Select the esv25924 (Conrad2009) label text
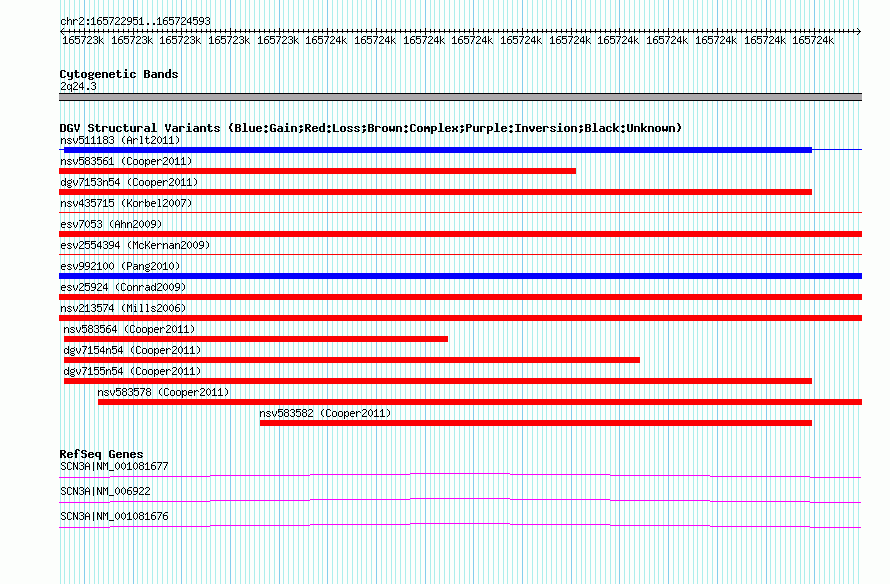Image resolution: width=890 pixels, height=584 pixels. (x=123, y=287)
